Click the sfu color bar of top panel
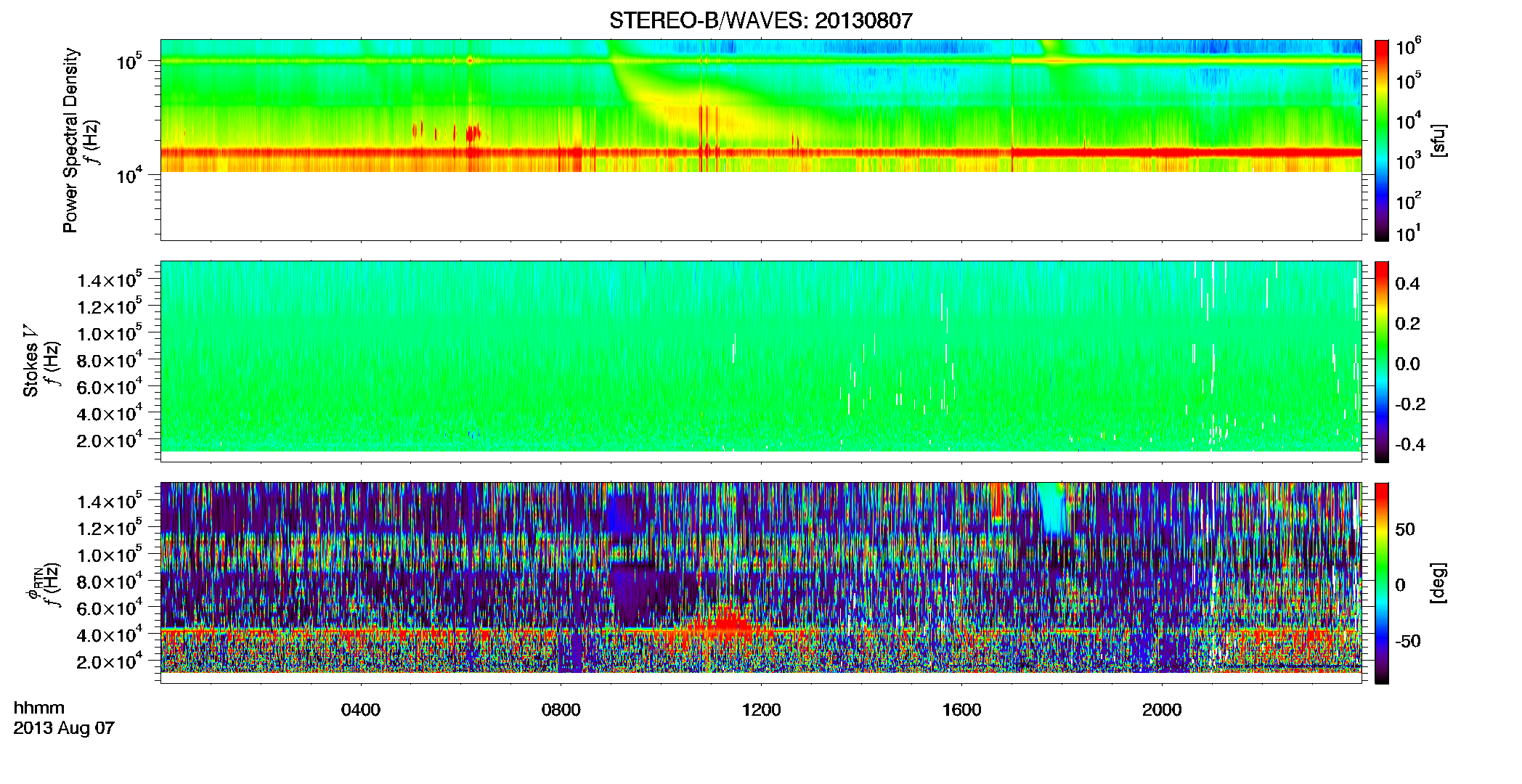This screenshot has height=784, width=1522. click(1382, 140)
